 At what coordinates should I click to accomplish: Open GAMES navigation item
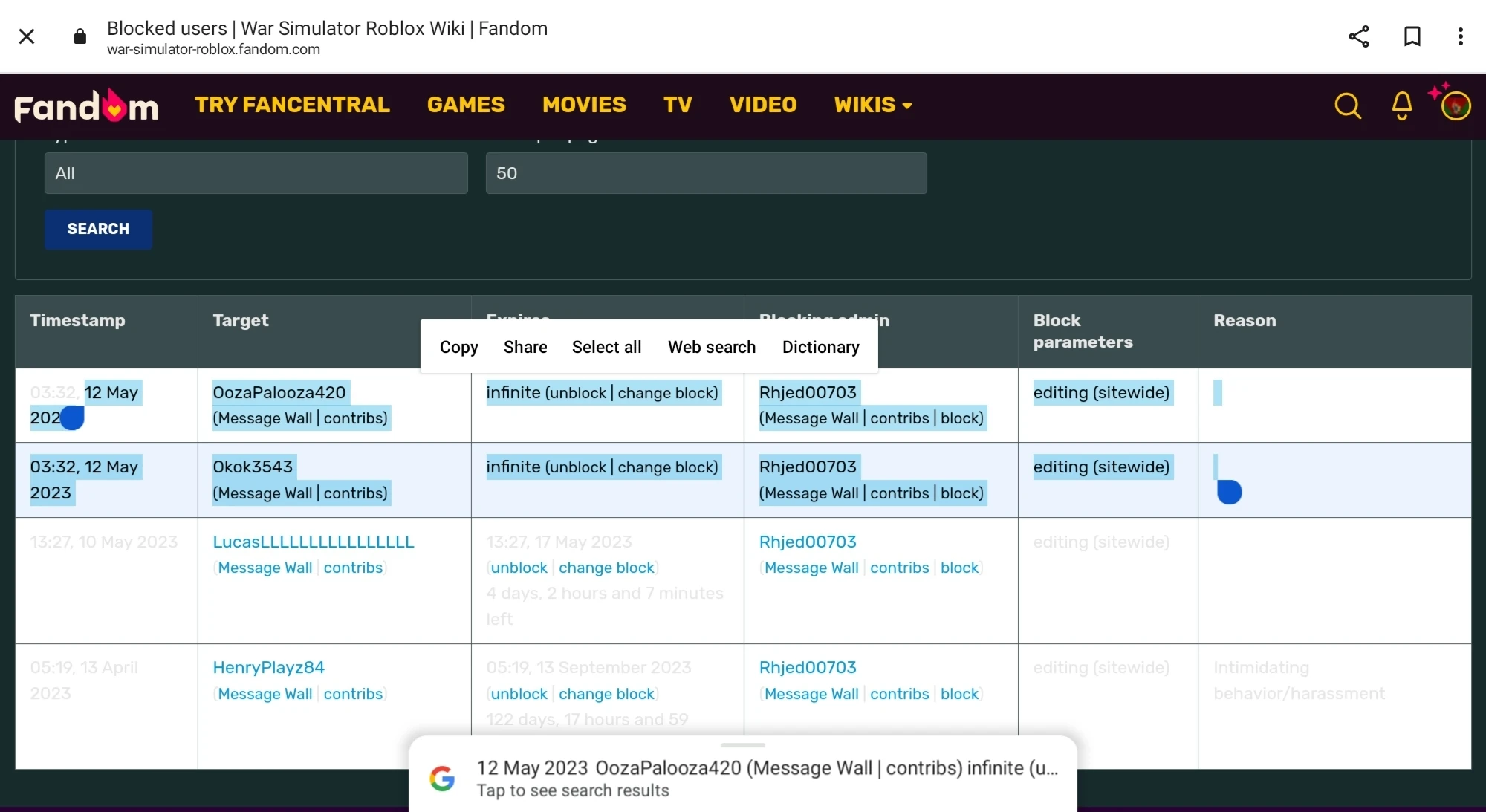[466, 105]
